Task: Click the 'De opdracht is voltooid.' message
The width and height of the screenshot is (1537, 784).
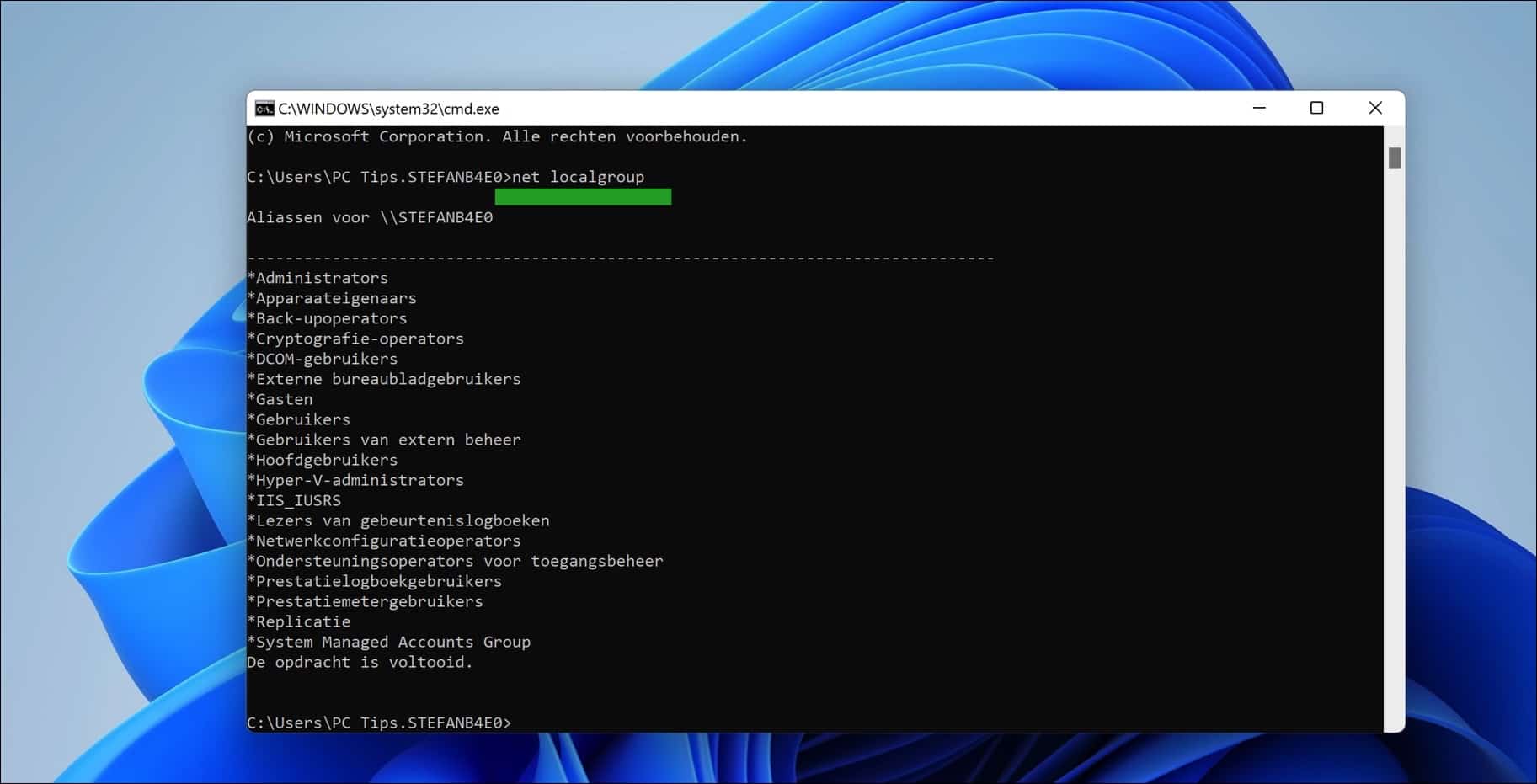Action: tap(360, 662)
